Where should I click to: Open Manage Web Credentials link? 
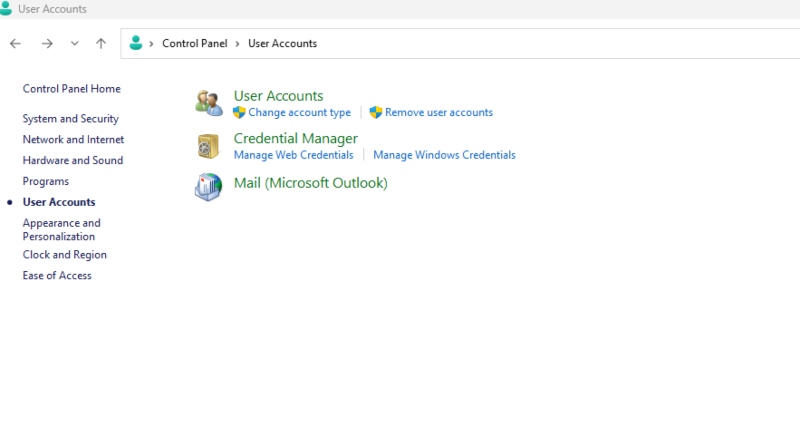coord(293,155)
